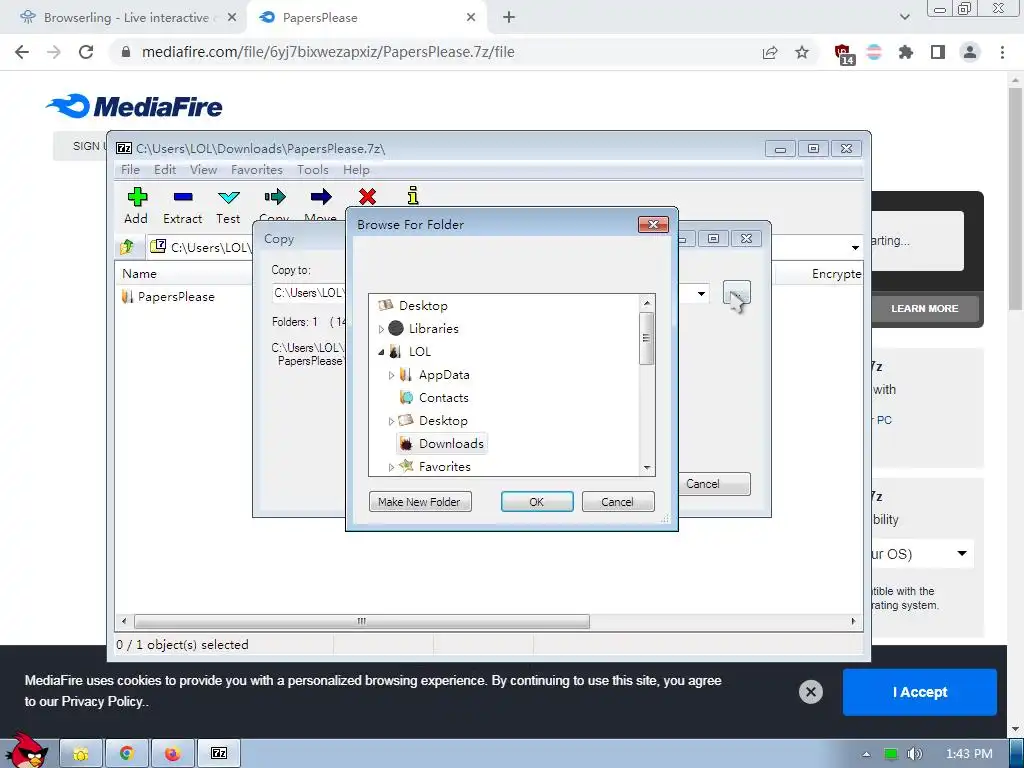The image size is (1024, 768).
Task: Click the Chrome icon in the taskbar
Action: tap(127, 754)
